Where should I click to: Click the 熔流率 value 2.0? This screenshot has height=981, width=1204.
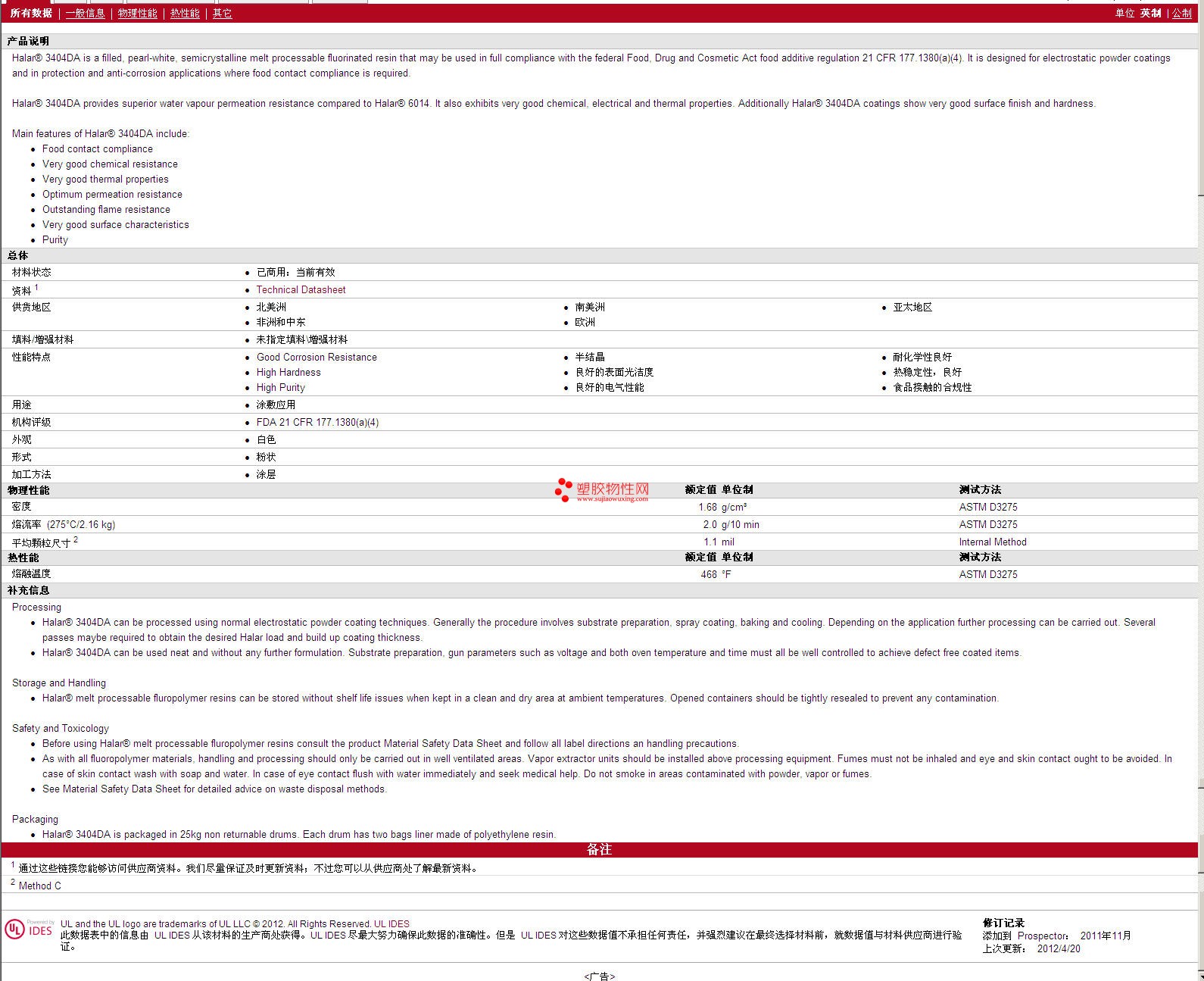710,524
